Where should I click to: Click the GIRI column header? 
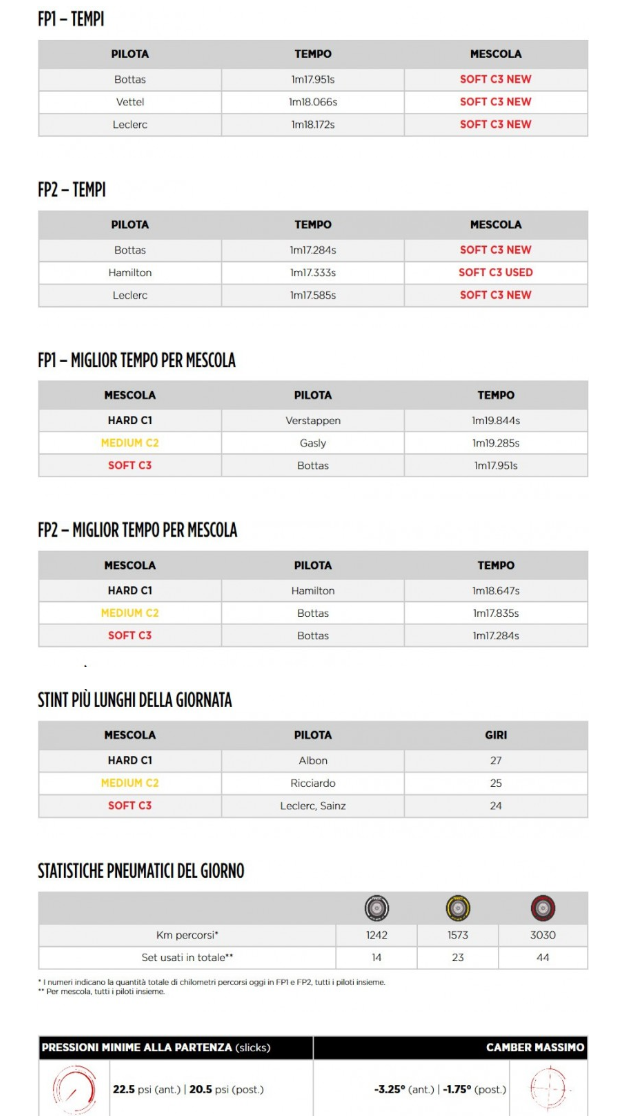(496, 735)
